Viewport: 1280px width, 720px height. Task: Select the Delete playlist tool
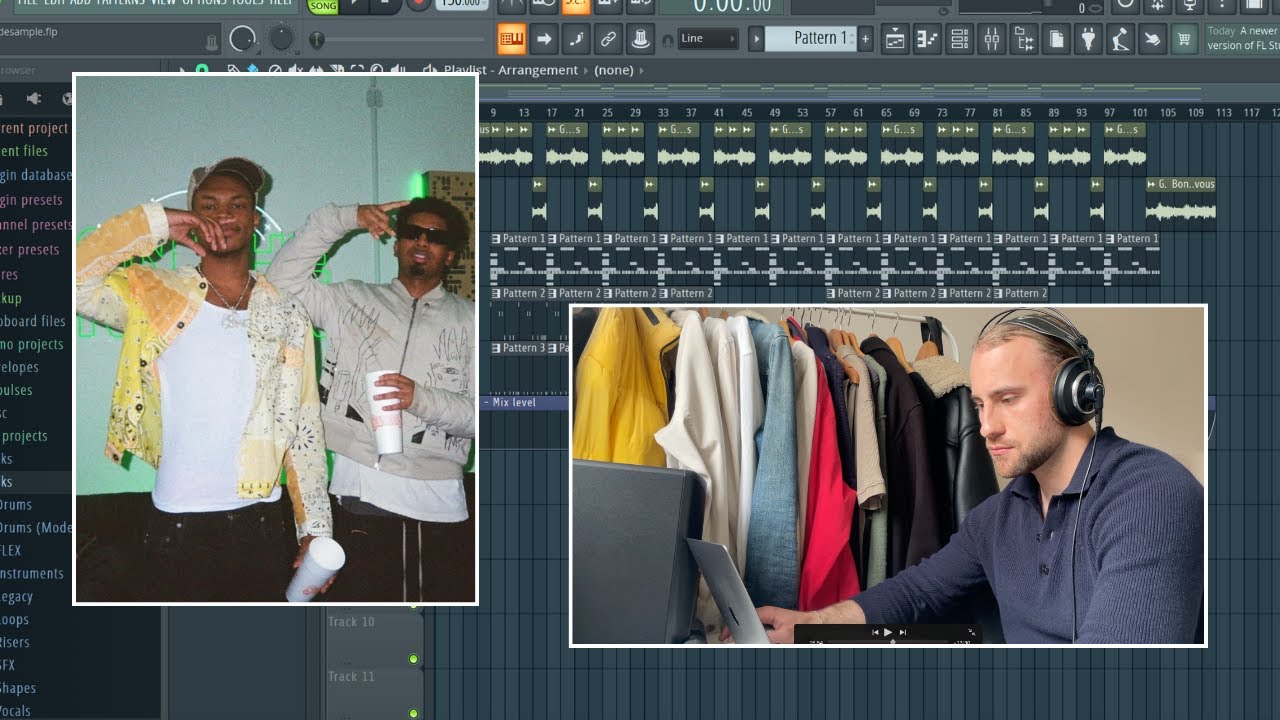(x=275, y=70)
